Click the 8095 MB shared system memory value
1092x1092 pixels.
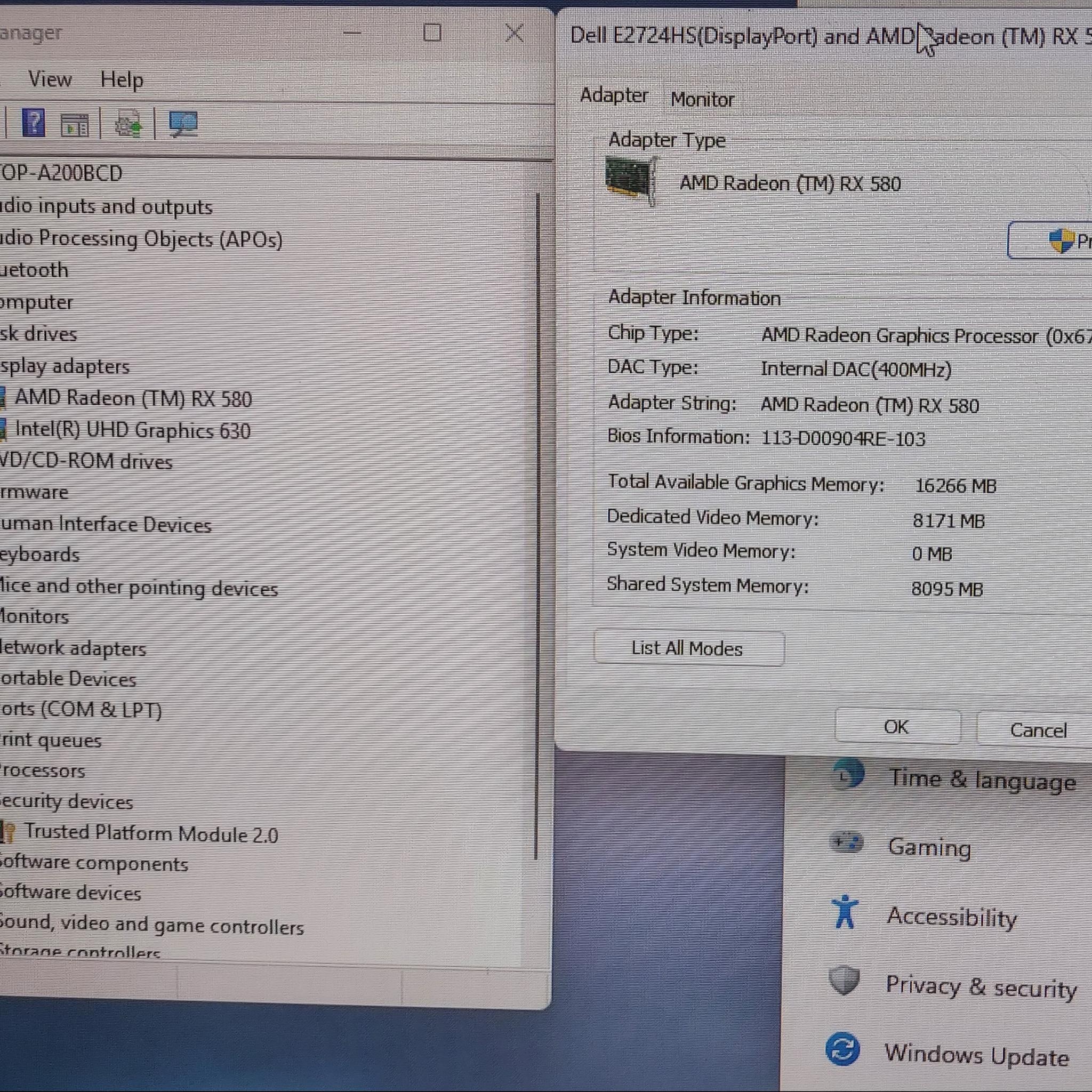pyautogui.click(x=948, y=589)
